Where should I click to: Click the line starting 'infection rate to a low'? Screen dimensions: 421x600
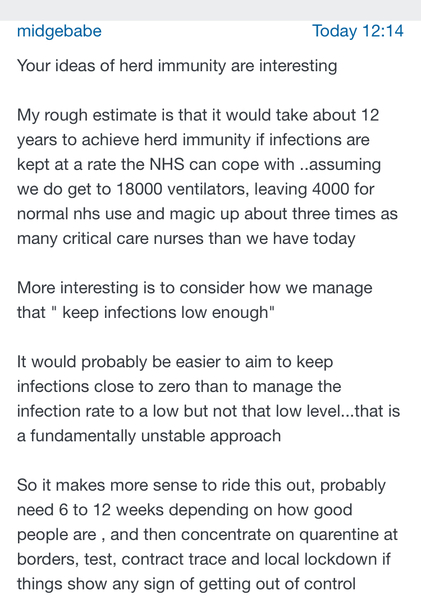click(208, 411)
